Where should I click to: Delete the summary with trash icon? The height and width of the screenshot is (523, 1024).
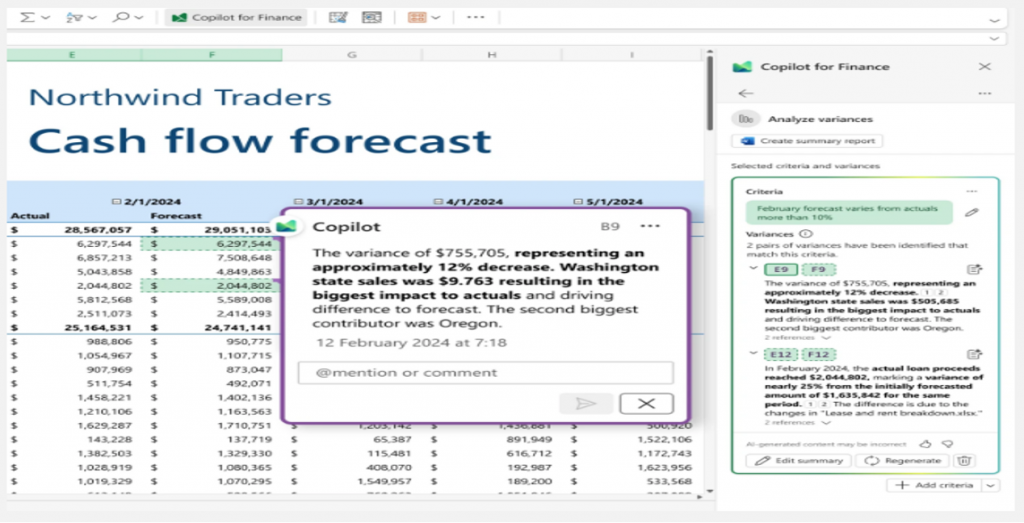[964, 461]
